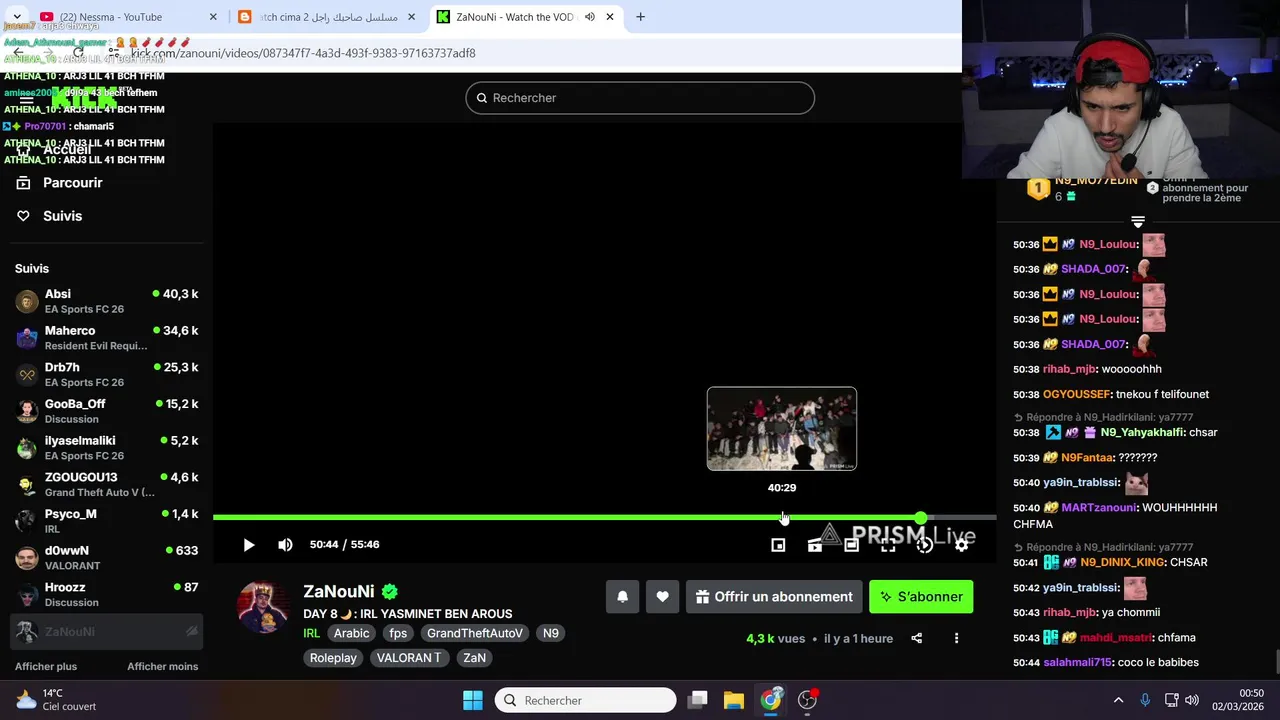Open the three-dot more options menu
This screenshot has width=1280, height=720.
[956, 638]
